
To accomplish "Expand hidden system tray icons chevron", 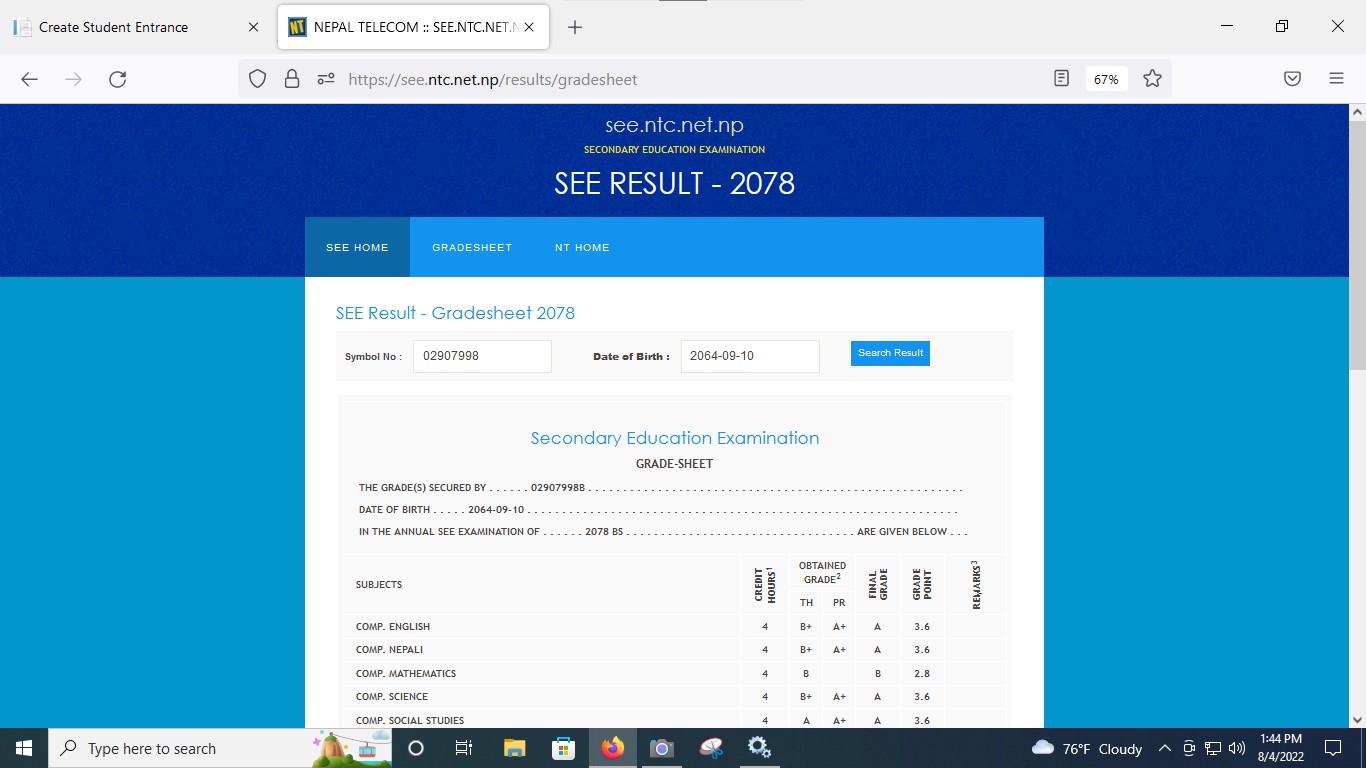I will 1164,748.
